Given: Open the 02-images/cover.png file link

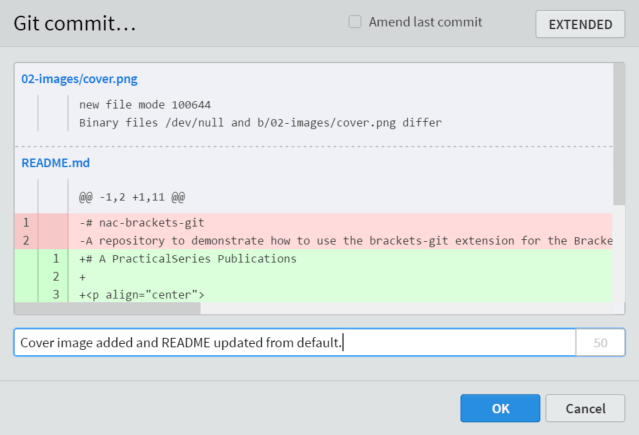Looking at the screenshot, I should click(x=79, y=79).
